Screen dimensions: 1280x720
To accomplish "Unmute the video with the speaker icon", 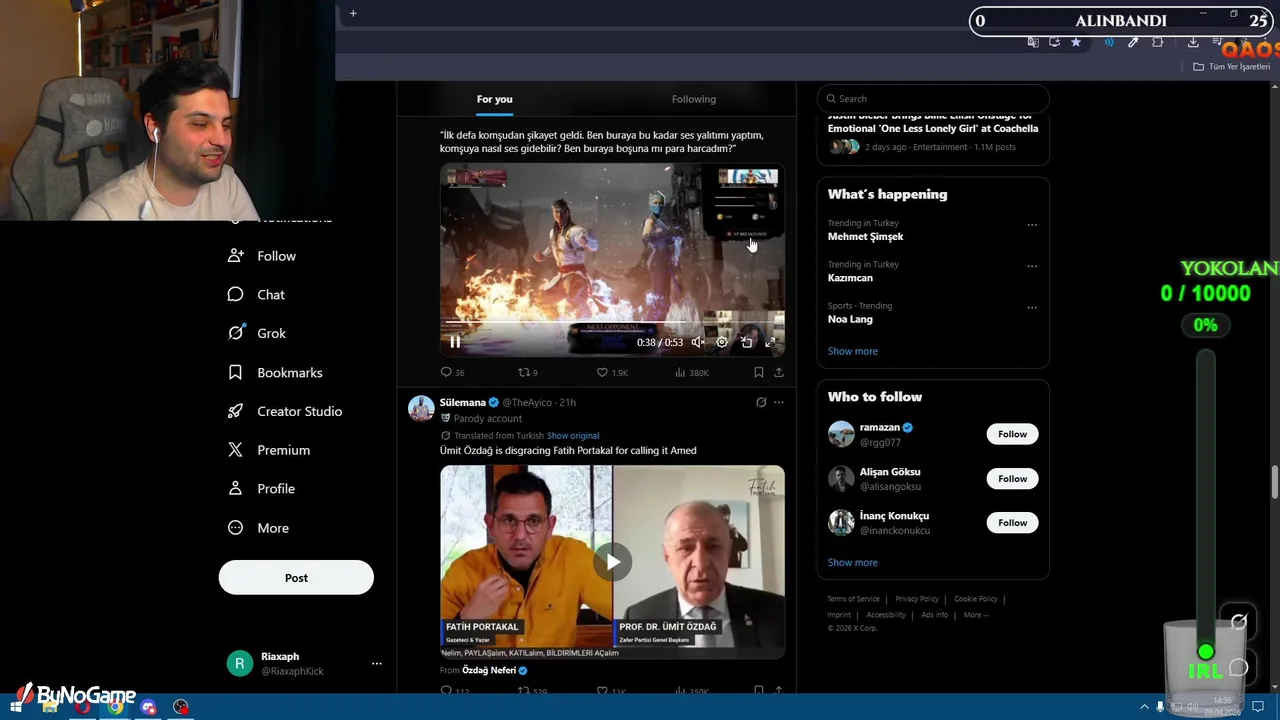I will pos(698,342).
